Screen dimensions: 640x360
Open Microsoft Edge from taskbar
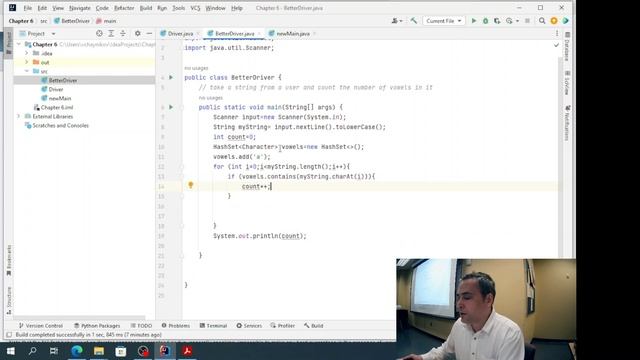click(x=77, y=351)
